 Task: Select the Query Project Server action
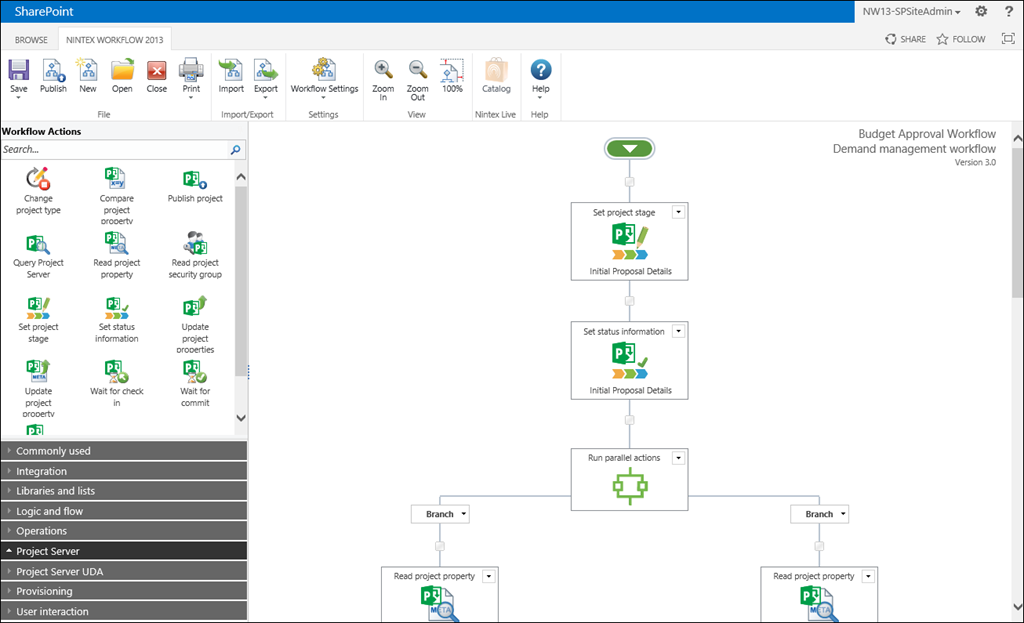coord(38,257)
